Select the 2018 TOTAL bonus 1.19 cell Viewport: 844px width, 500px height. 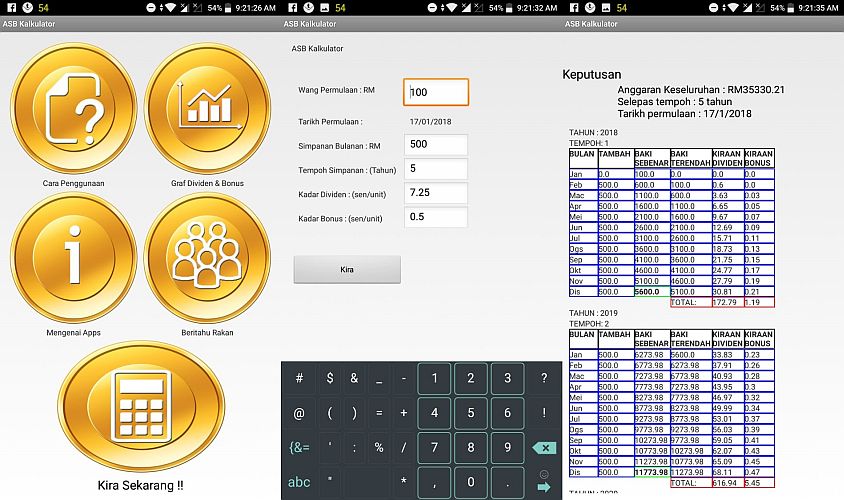click(x=759, y=302)
